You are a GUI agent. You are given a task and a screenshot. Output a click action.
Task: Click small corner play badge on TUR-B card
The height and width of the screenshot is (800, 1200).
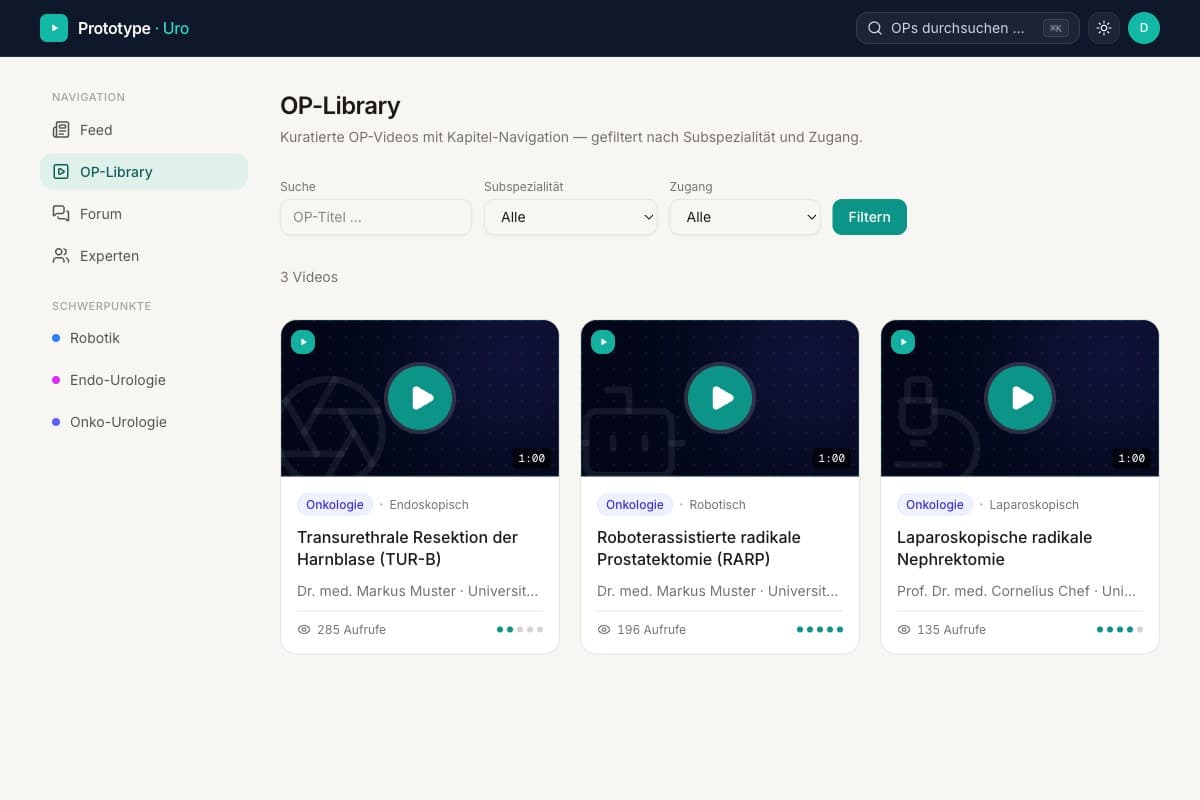tap(303, 342)
